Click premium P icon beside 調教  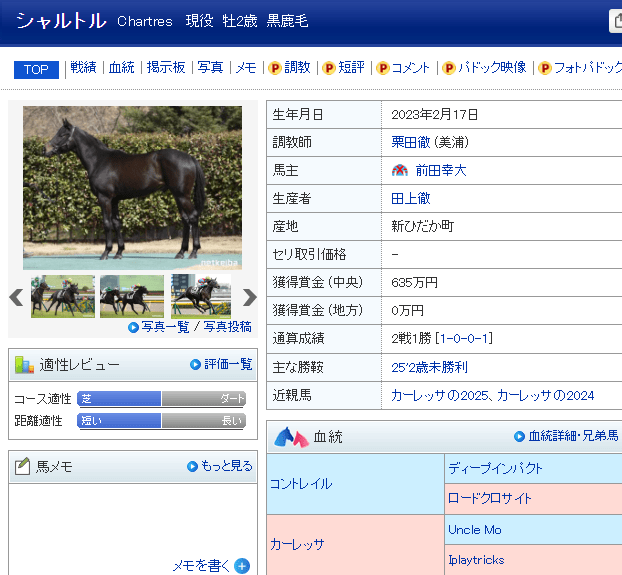275,68
